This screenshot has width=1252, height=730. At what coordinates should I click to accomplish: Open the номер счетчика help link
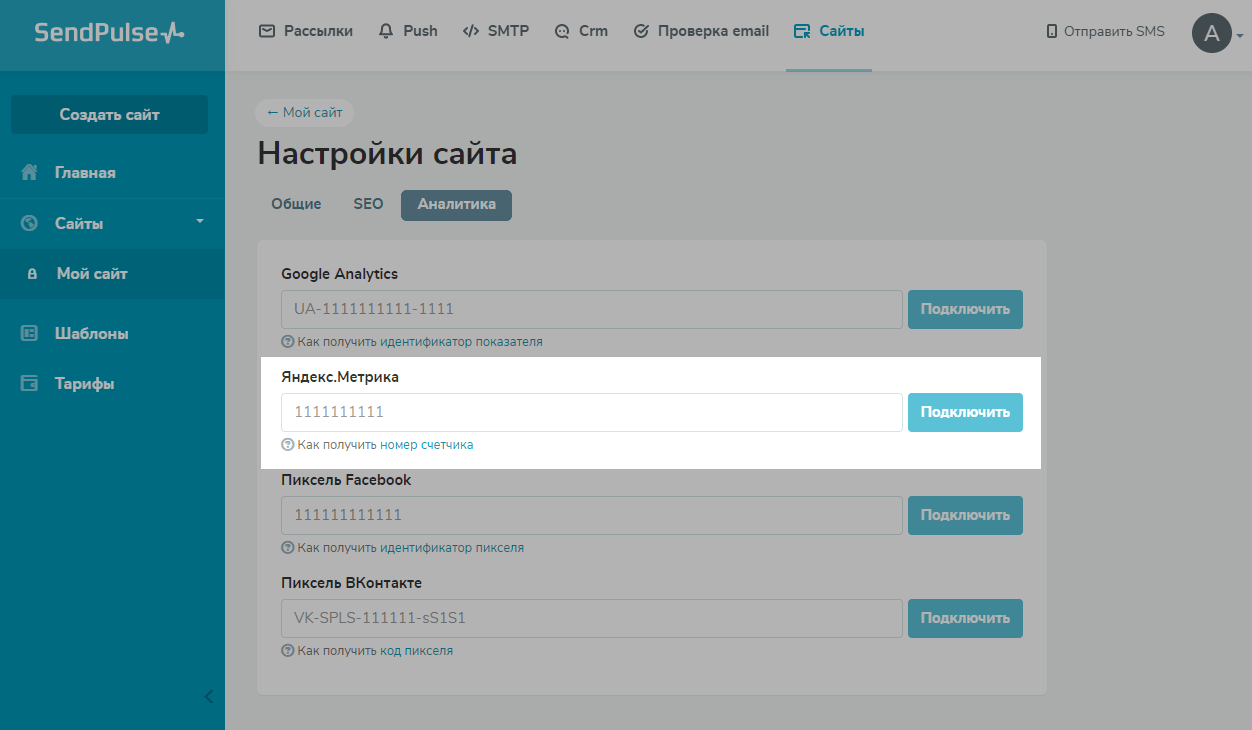pos(426,445)
